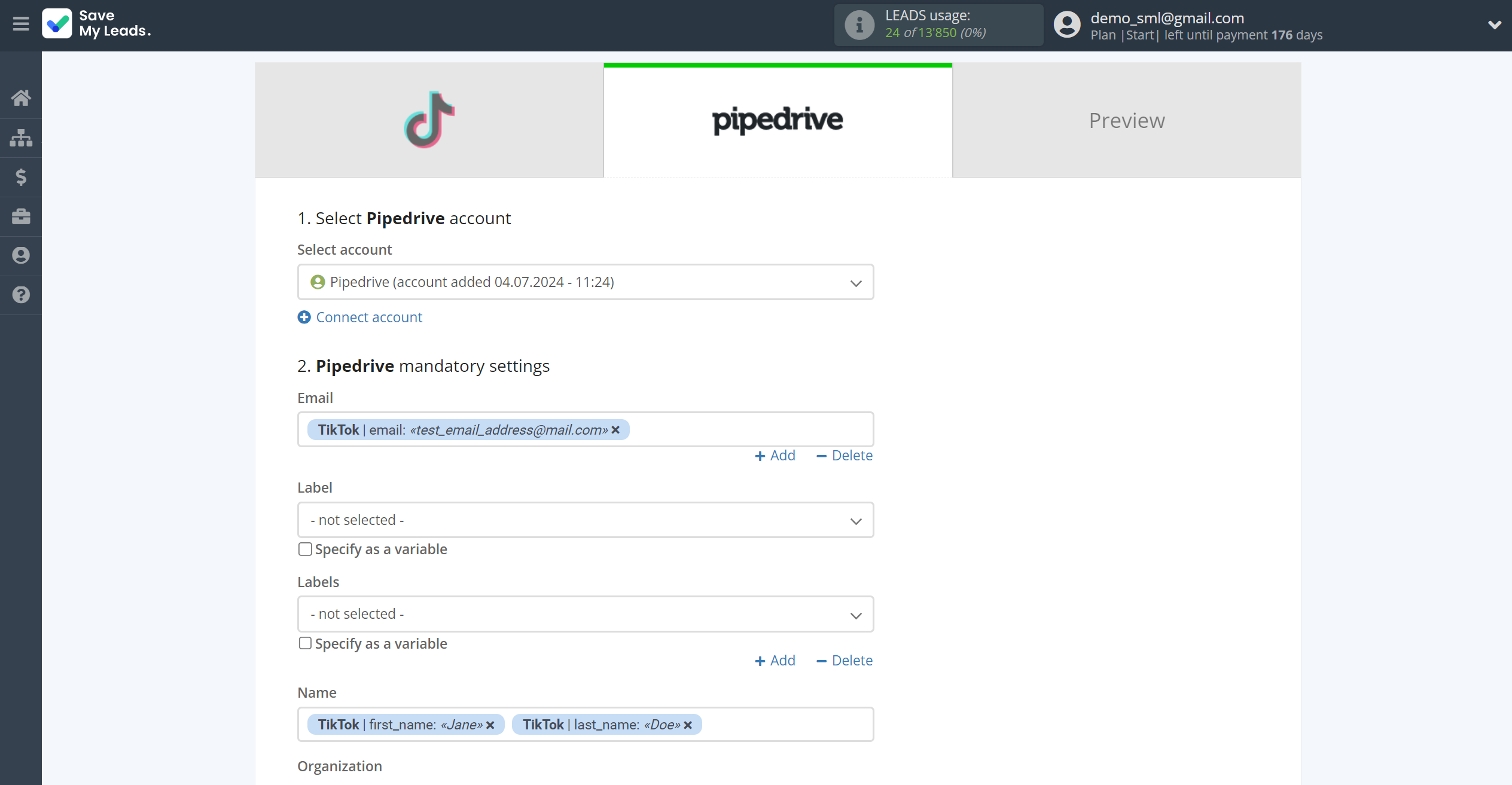Click '+ Connect account' link

(360, 317)
